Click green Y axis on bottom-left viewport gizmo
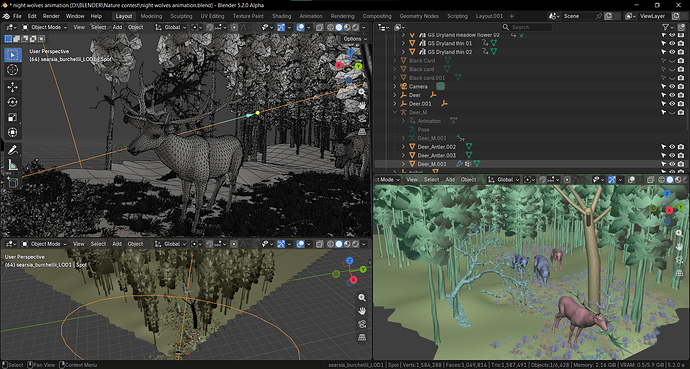 tap(363, 269)
